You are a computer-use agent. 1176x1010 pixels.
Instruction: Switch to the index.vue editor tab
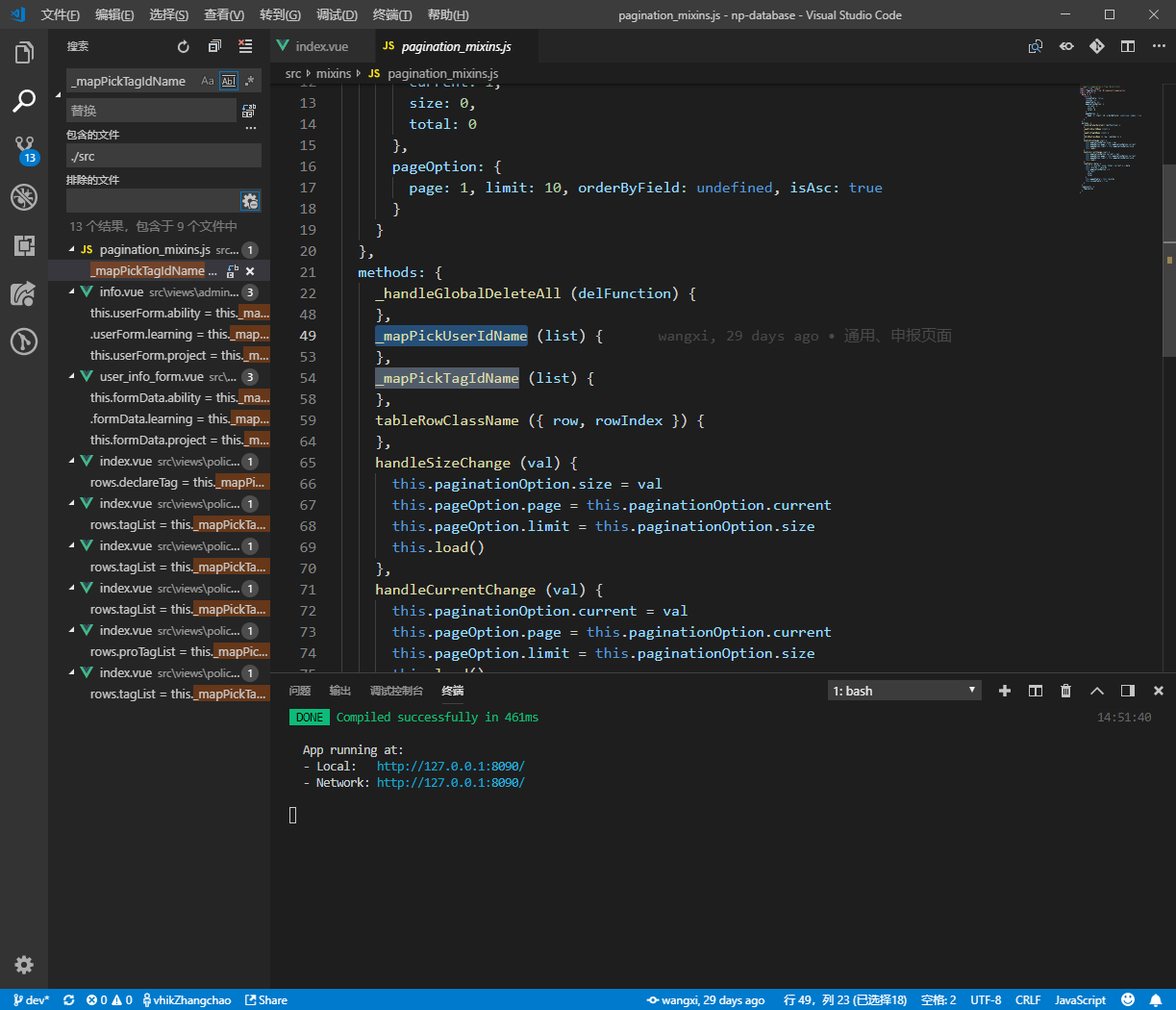coord(321,46)
